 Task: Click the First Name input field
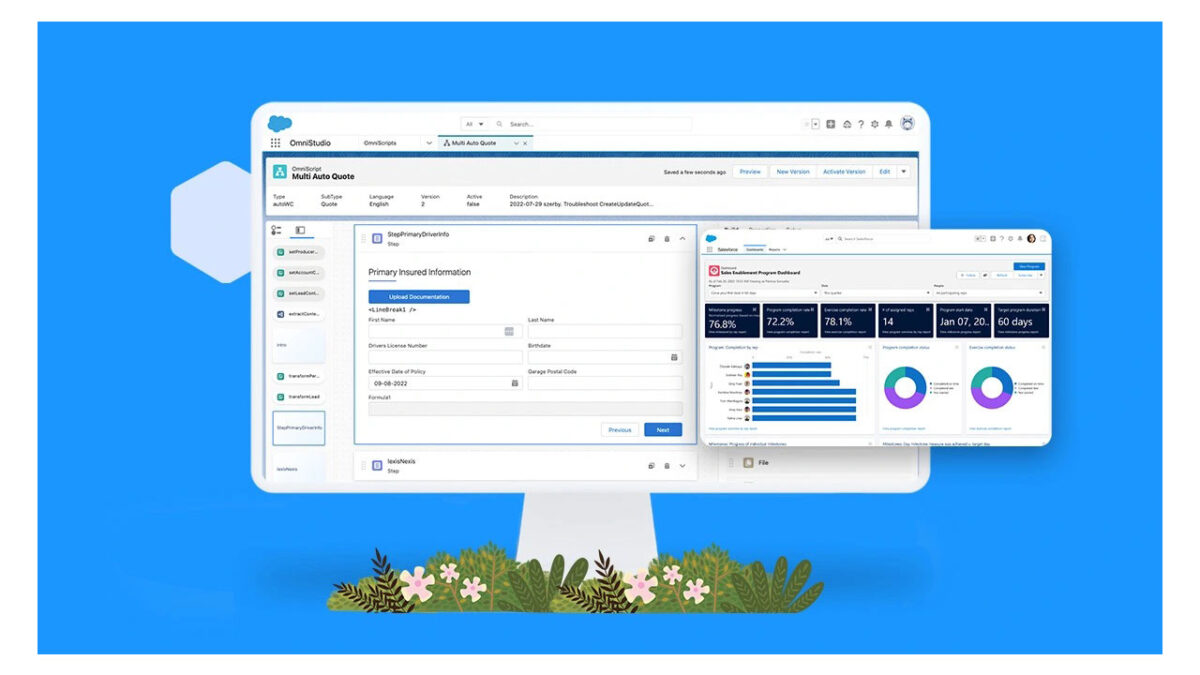pos(445,331)
